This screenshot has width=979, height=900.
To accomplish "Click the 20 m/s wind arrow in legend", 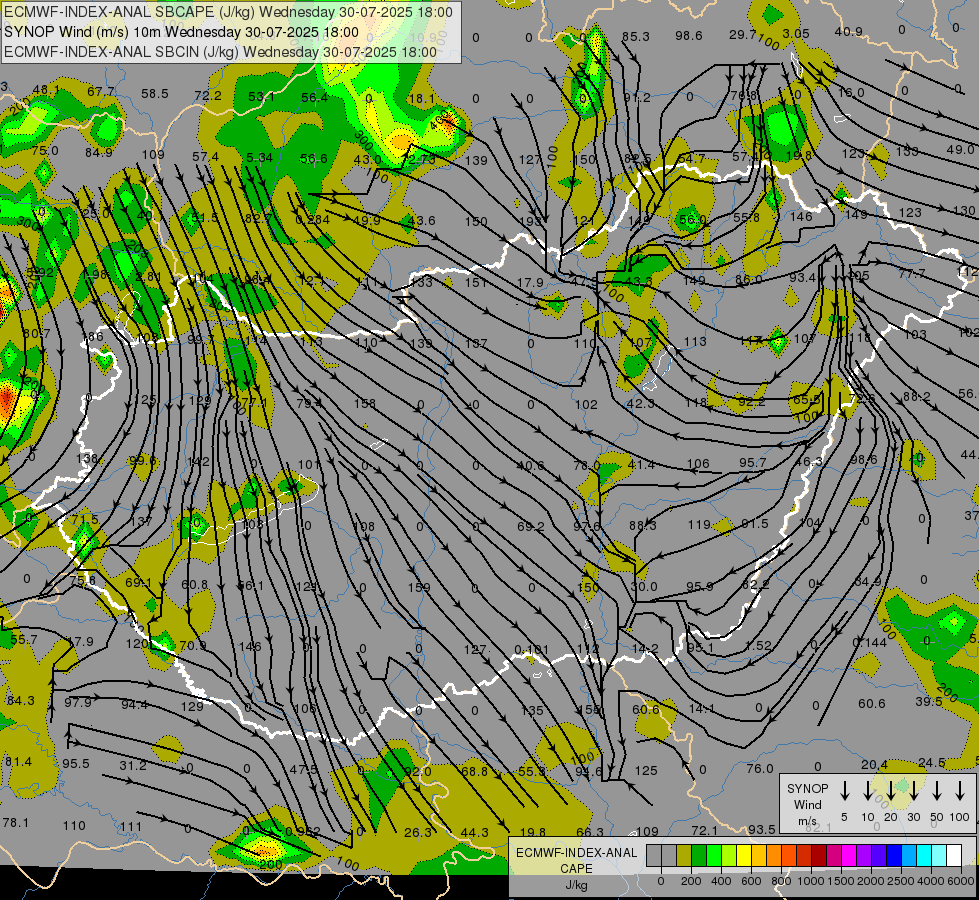I will click(891, 791).
